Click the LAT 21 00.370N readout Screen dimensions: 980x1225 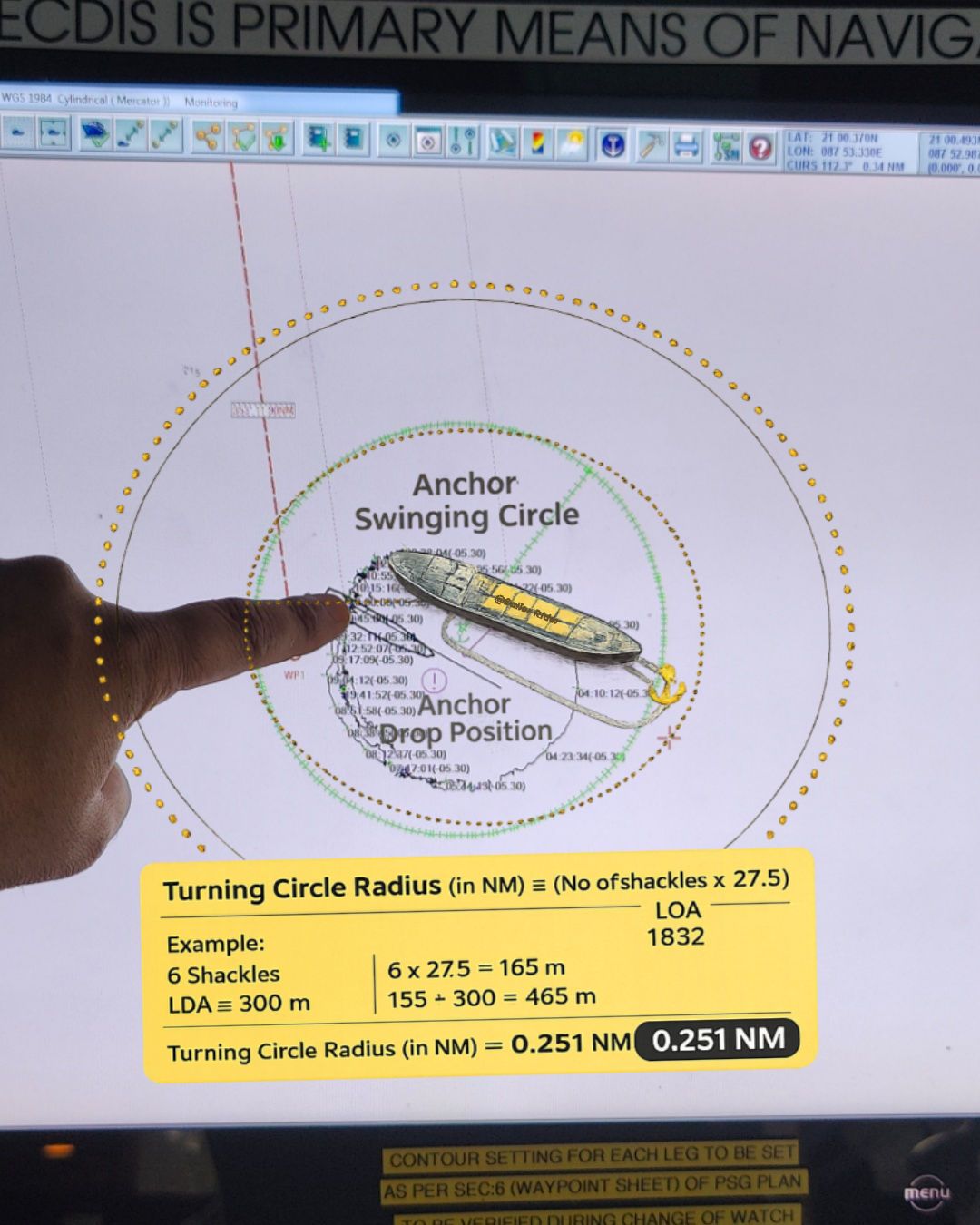coord(832,138)
